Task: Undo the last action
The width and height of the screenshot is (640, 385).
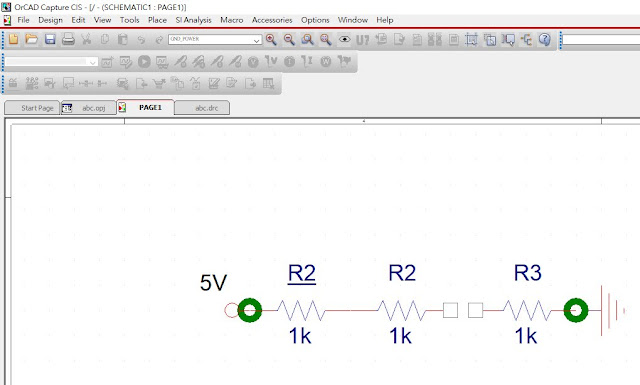Action: tap(141, 40)
